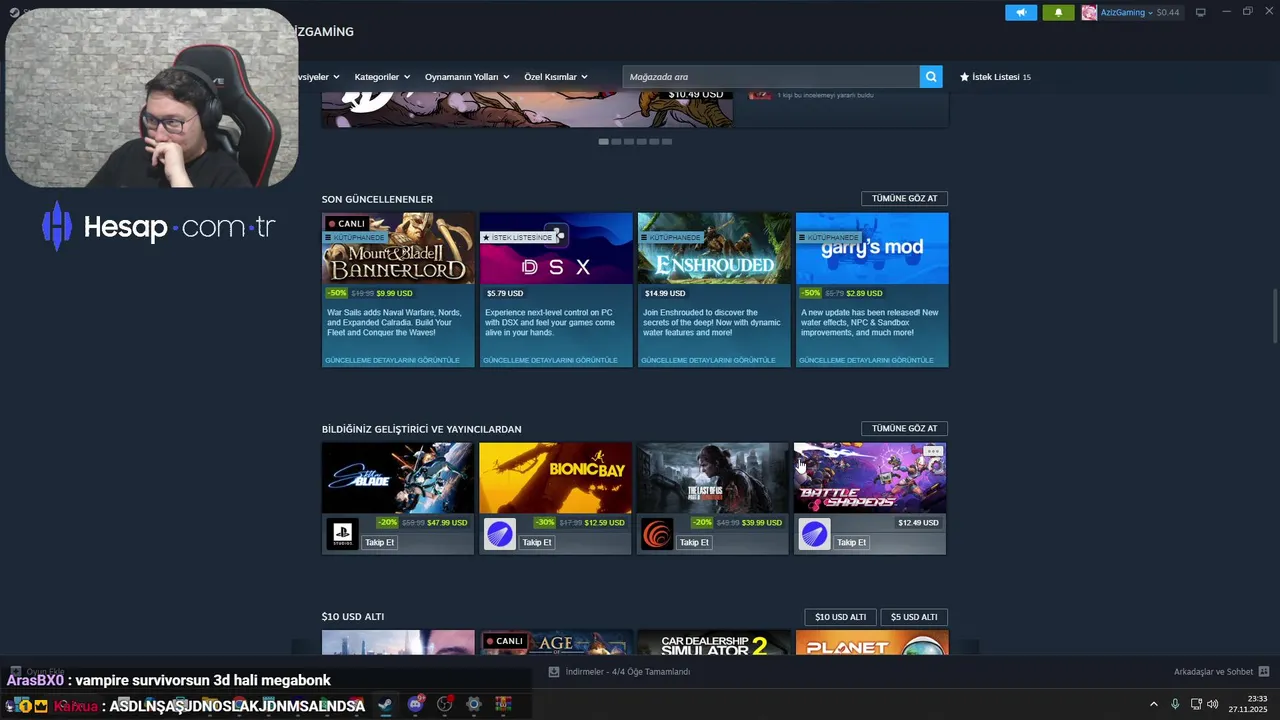Viewport: 1280px width, 720px height.
Task: Open The Last of Us Part II thumbnail
Action: [712, 478]
